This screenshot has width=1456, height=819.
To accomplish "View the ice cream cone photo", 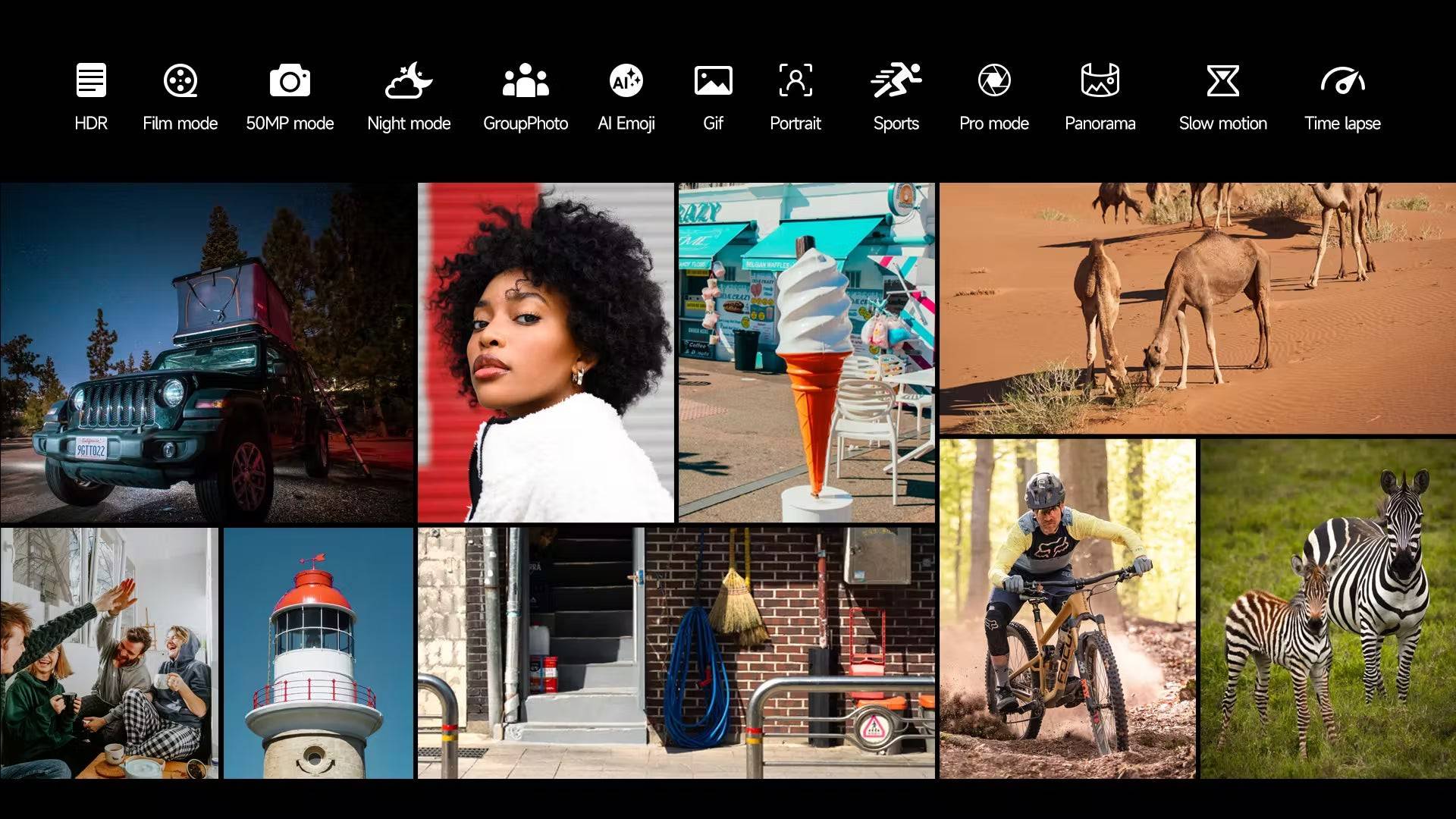I will (806, 353).
